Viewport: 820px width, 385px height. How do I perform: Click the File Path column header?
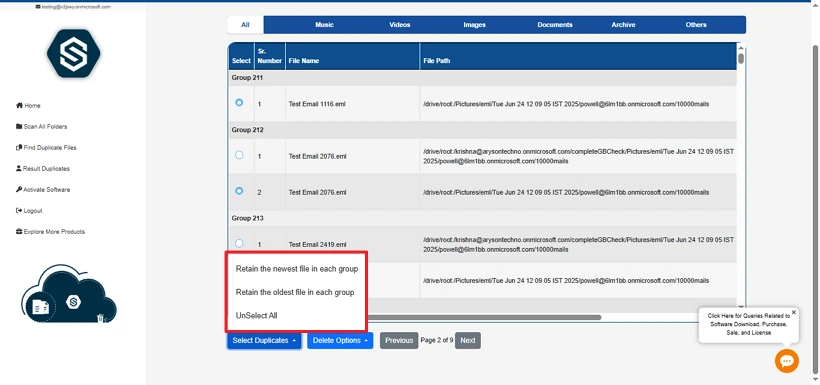click(x=578, y=56)
